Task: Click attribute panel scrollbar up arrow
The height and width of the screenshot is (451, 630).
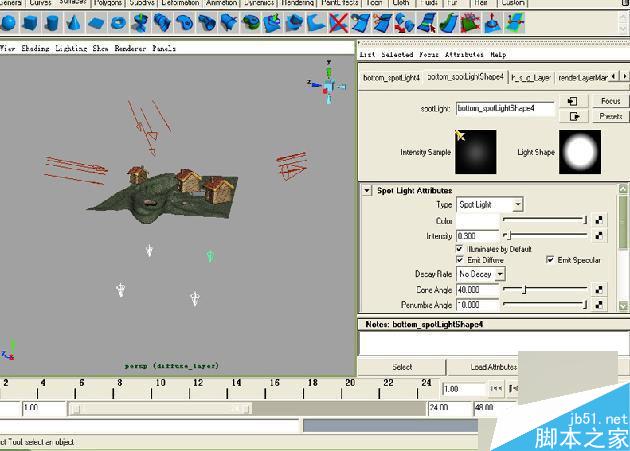Action: click(x=623, y=189)
